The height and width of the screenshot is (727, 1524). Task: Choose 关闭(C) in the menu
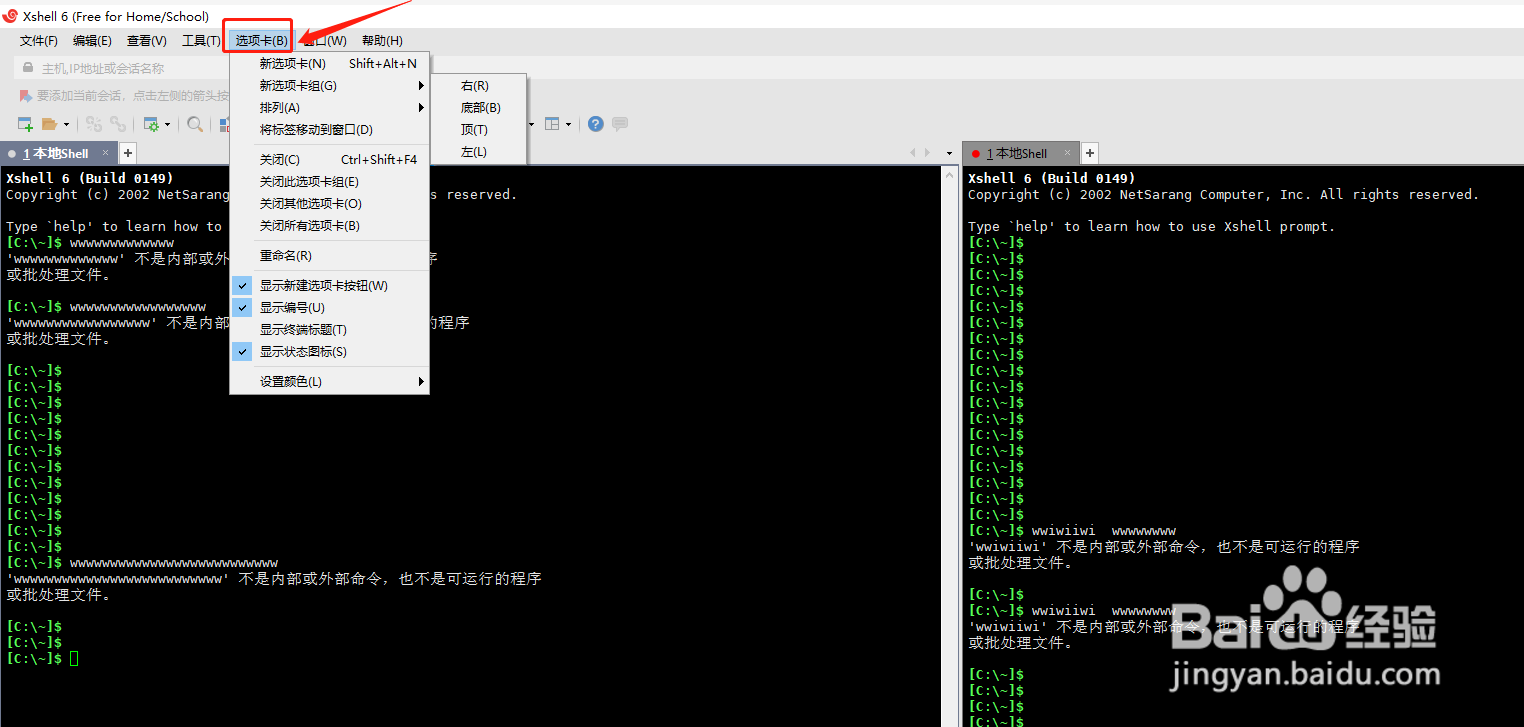click(330, 159)
